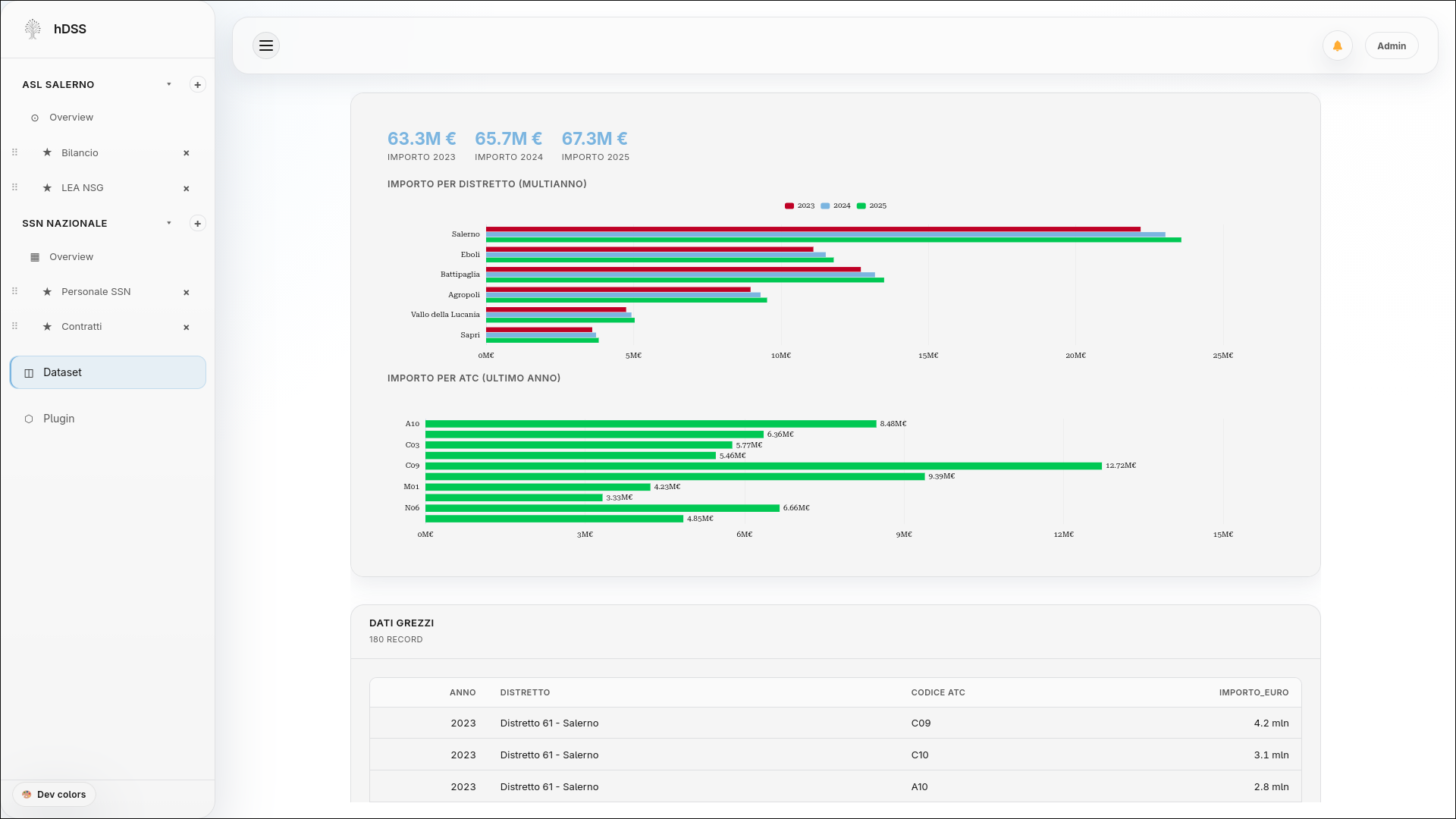
Task: Add item to ASL SALERNO section
Action: pos(197,84)
